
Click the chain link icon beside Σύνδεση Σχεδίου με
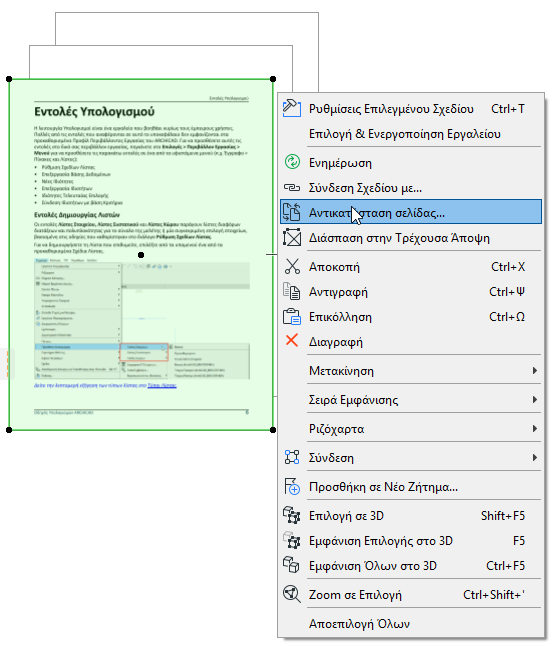pyautogui.click(x=292, y=188)
